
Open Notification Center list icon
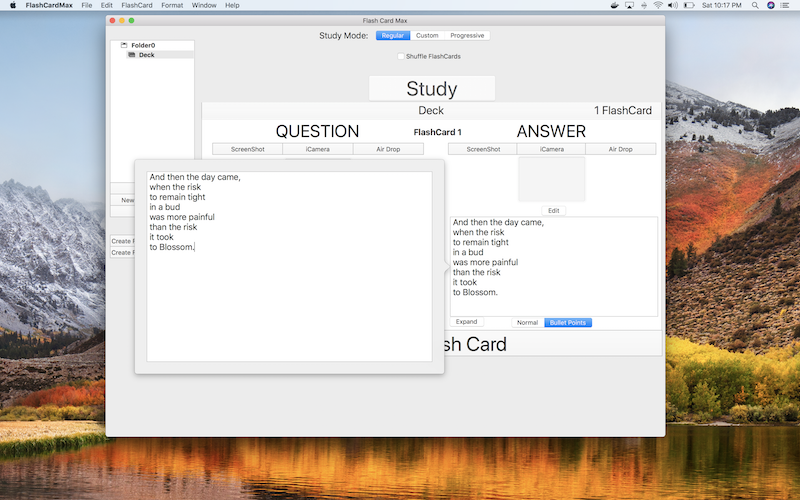785,5
